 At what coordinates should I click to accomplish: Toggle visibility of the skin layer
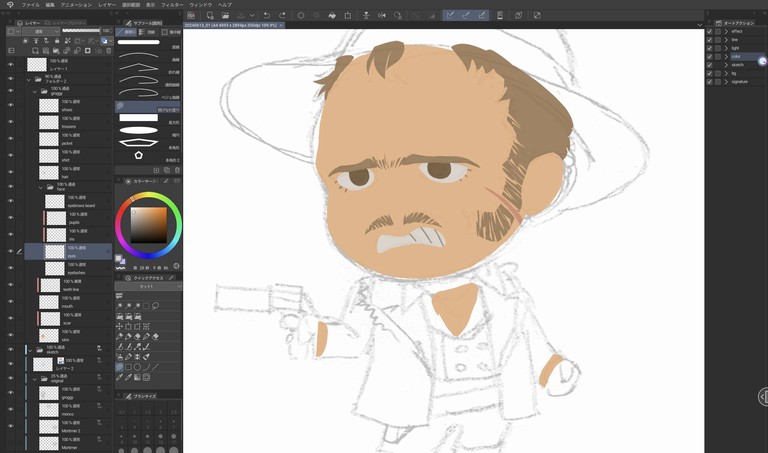pyautogui.click(x=10, y=335)
